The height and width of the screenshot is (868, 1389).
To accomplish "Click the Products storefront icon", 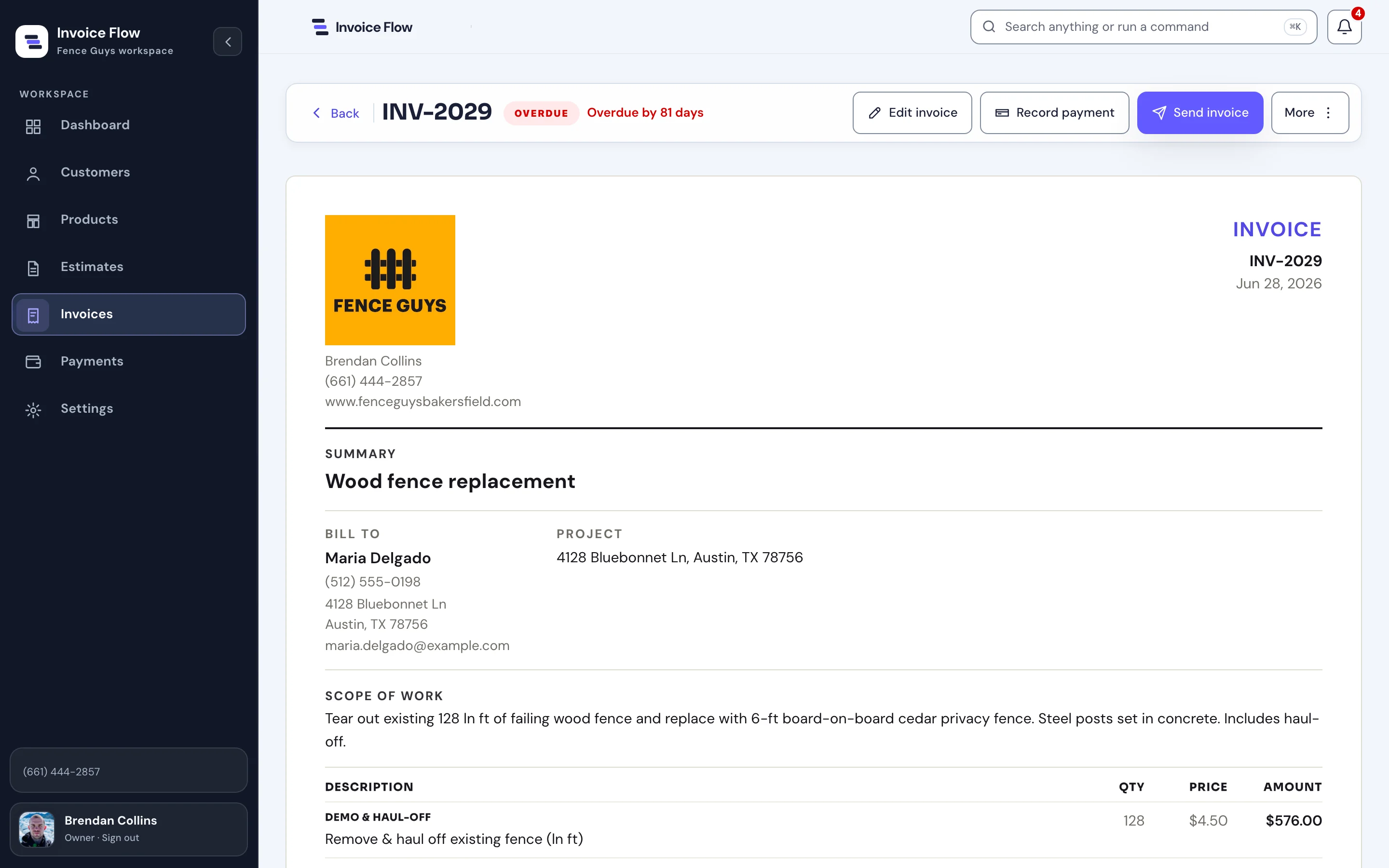I will 33,221.
